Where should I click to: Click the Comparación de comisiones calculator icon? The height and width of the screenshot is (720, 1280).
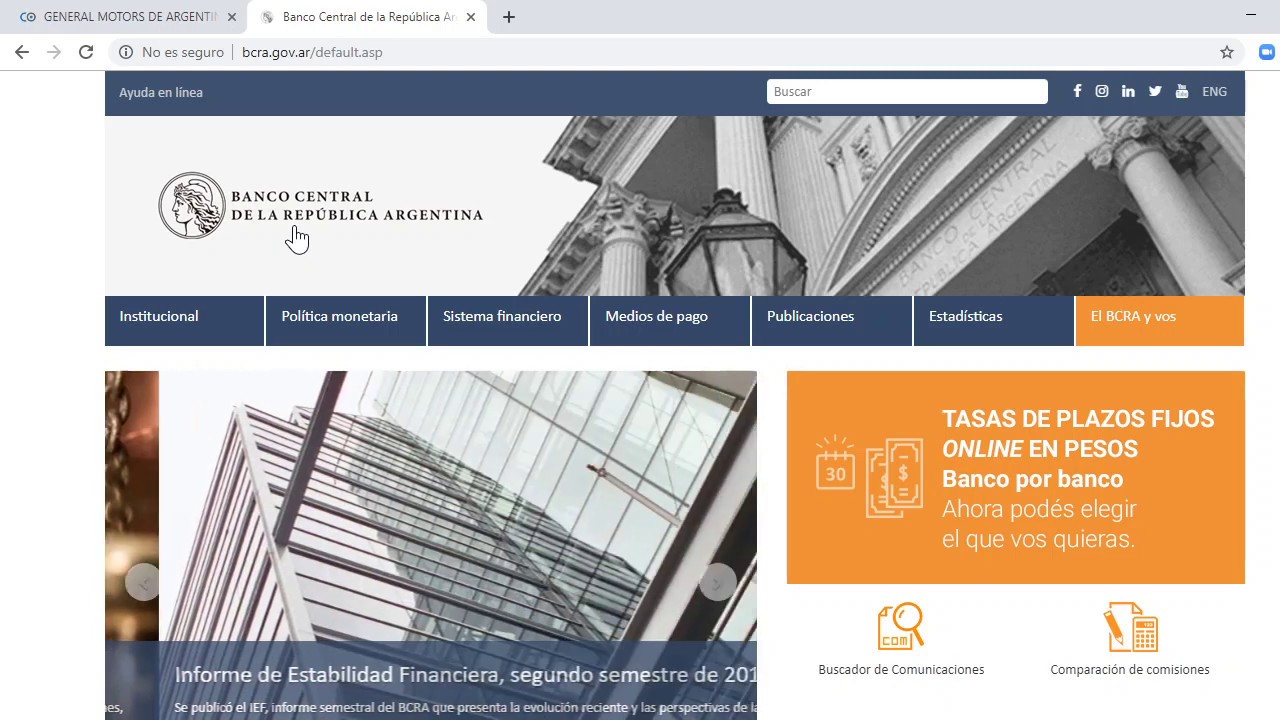coord(1130,627)
